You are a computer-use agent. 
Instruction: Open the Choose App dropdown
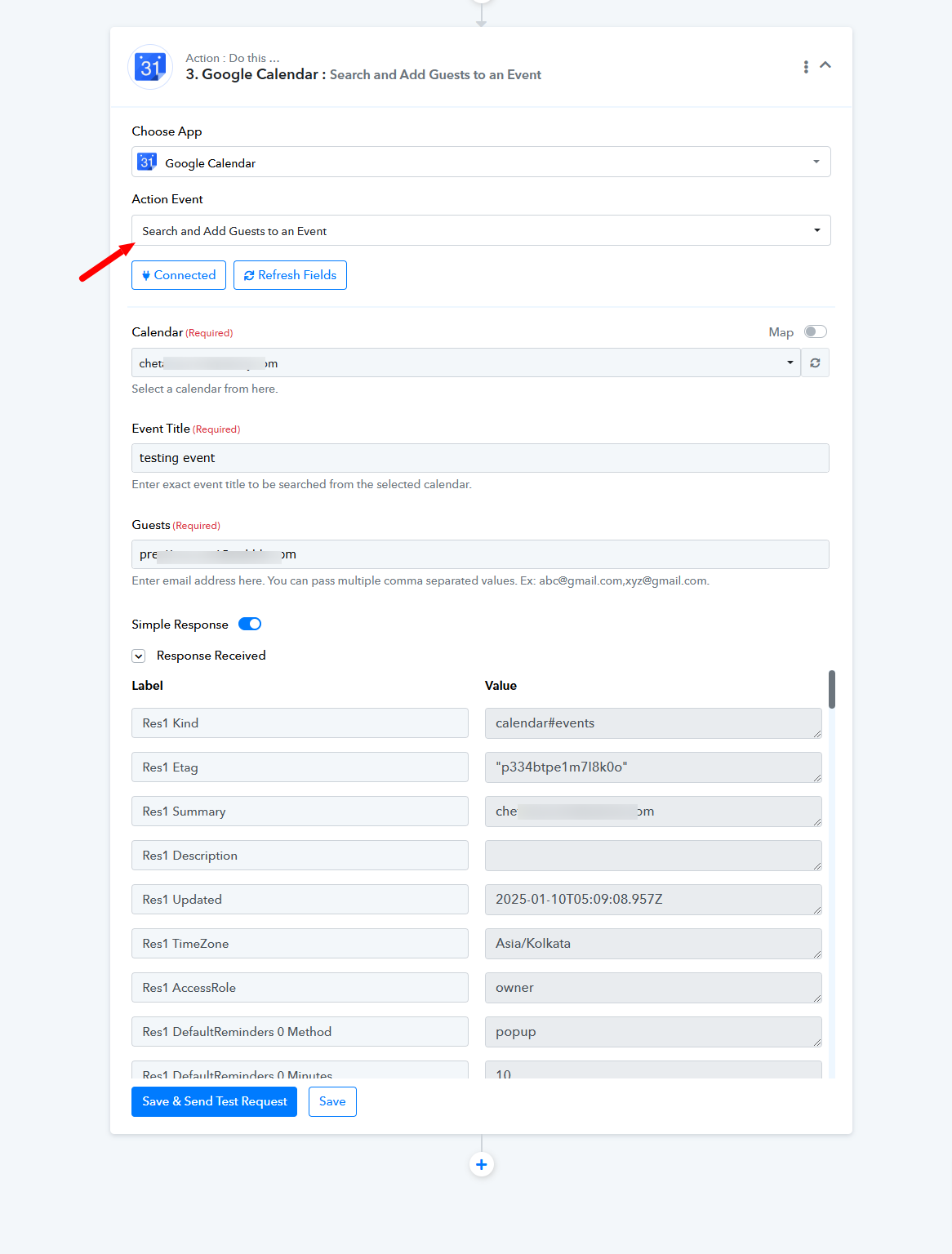click(x=481, y=162)
